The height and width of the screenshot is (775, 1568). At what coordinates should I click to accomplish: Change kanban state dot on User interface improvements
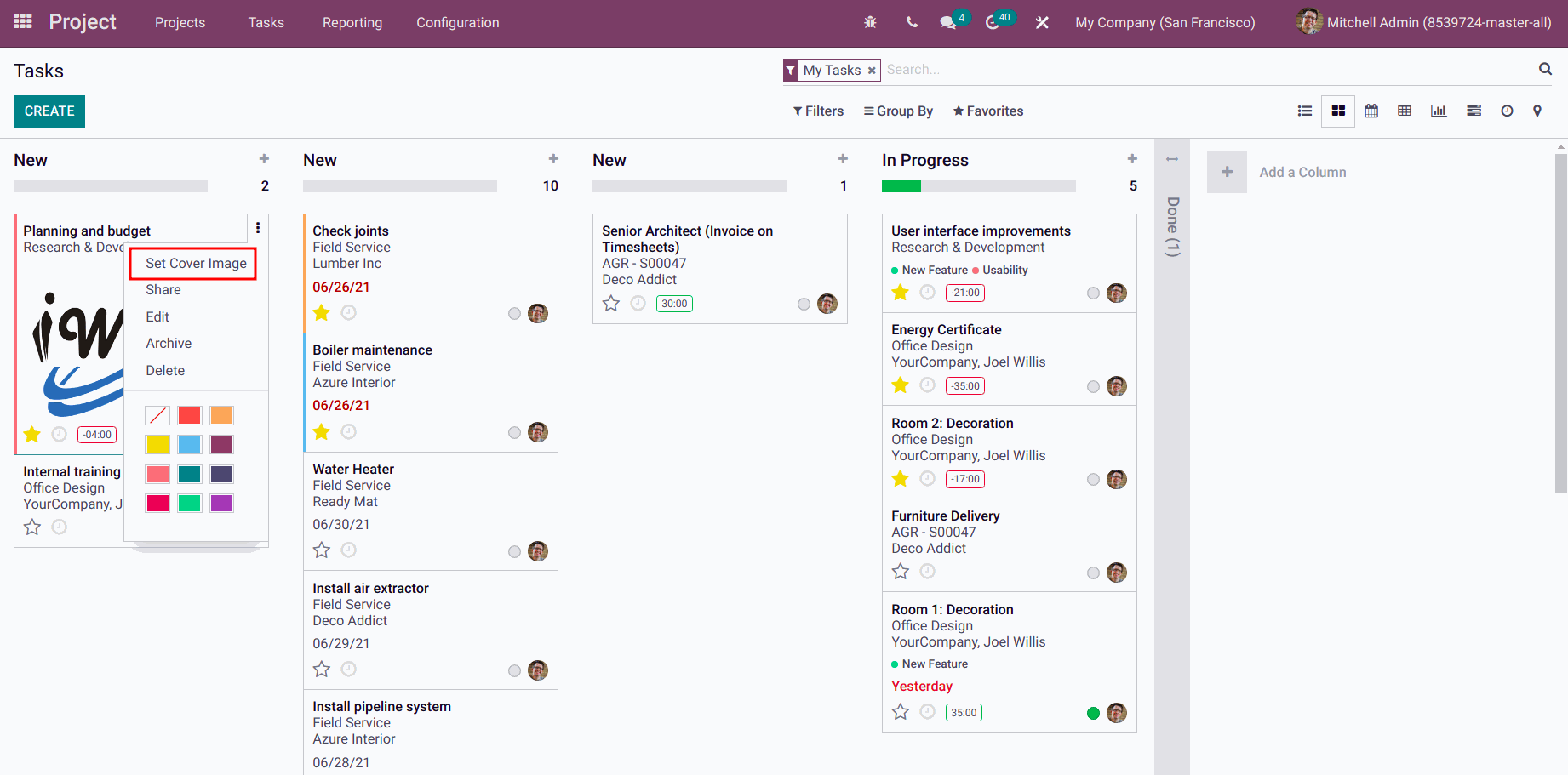coord(1093,293)
